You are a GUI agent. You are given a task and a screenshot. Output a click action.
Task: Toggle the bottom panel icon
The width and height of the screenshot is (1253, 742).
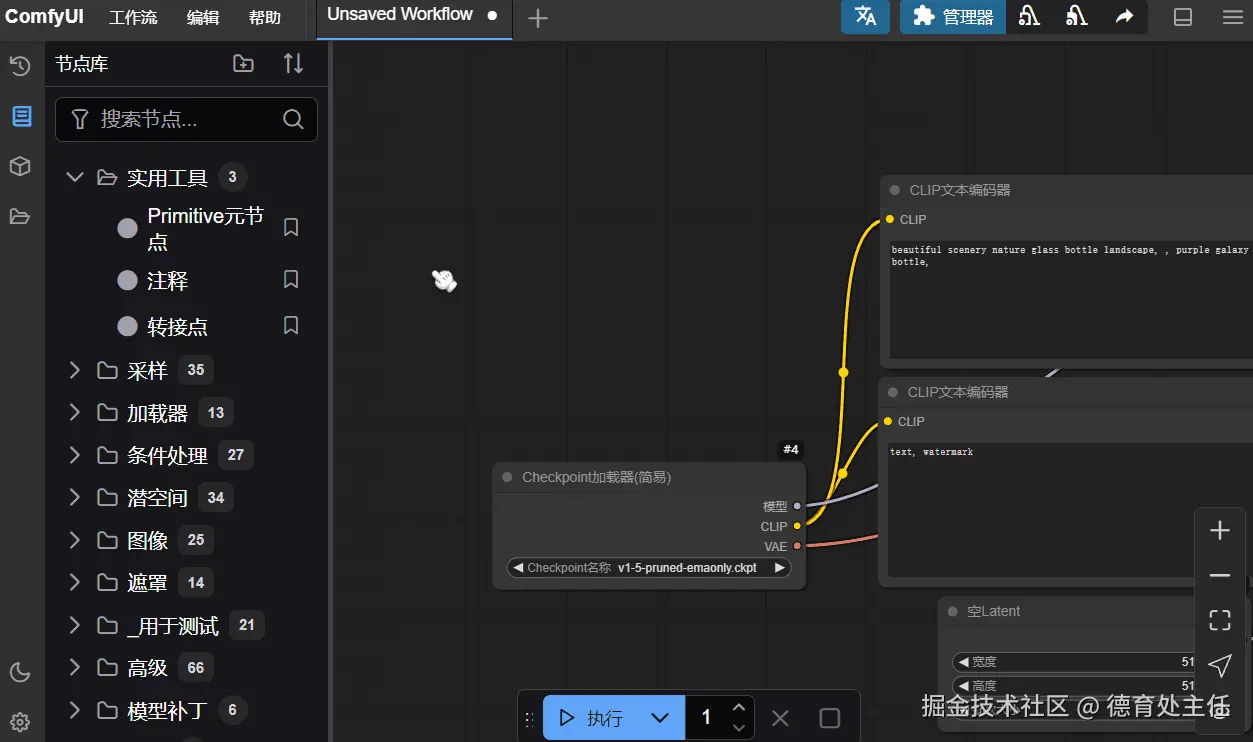click(1183, 17)
